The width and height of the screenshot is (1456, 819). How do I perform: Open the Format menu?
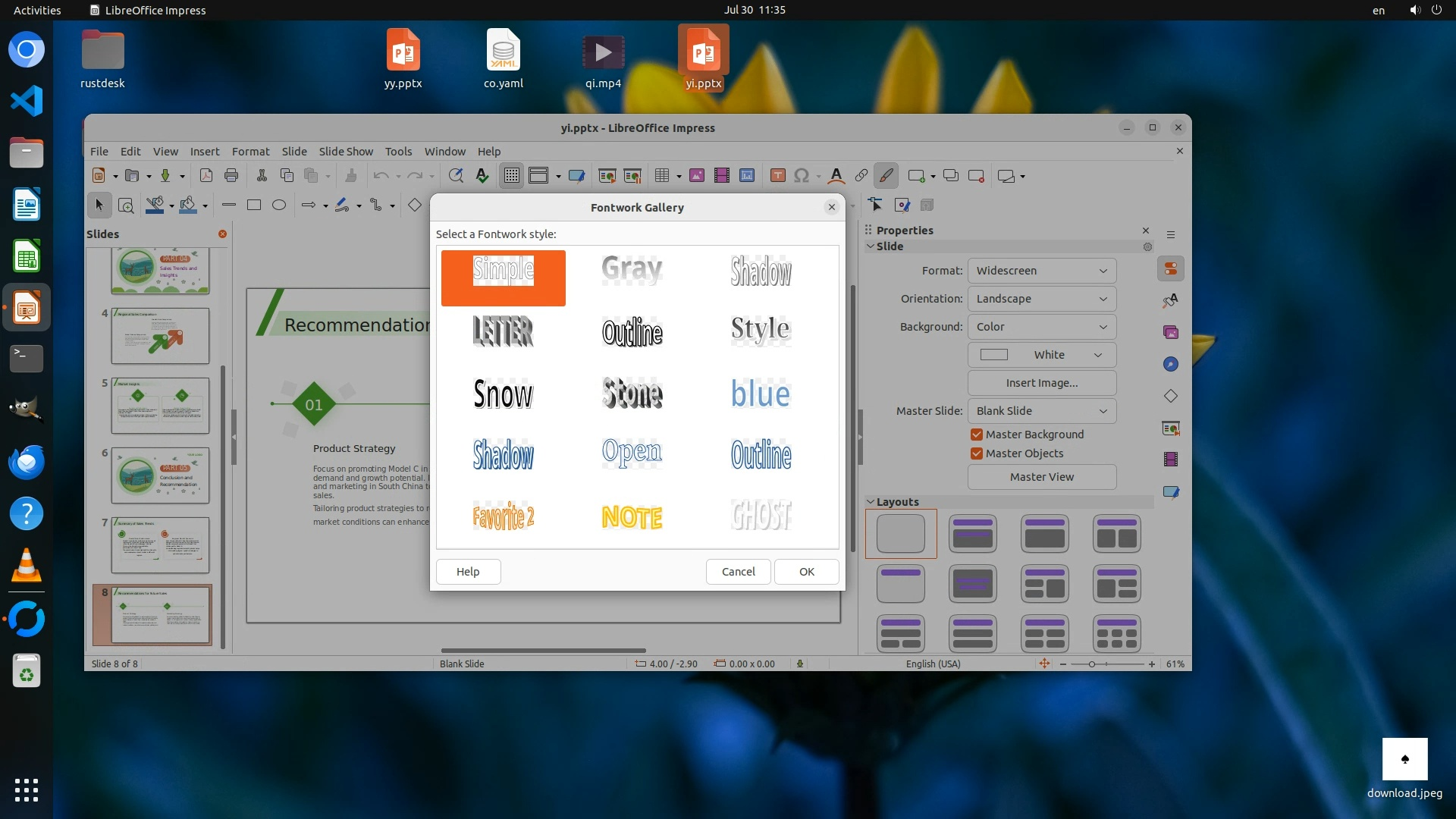pyautogui.click(x=250, y=152)
